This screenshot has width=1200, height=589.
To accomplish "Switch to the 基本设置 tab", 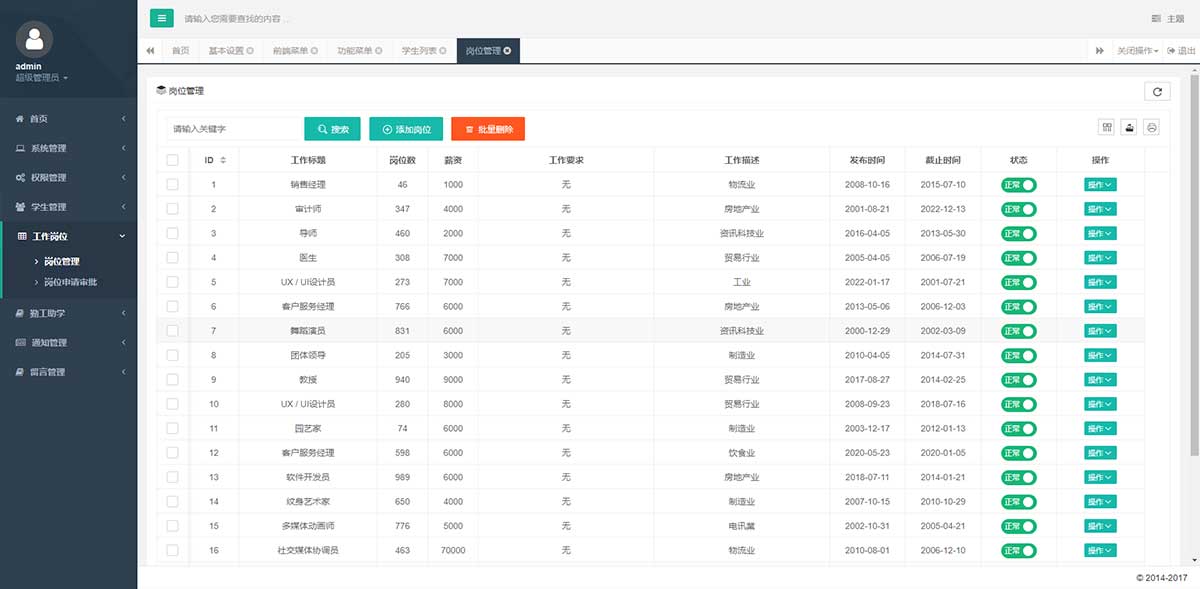I will [x=230, y=50].
